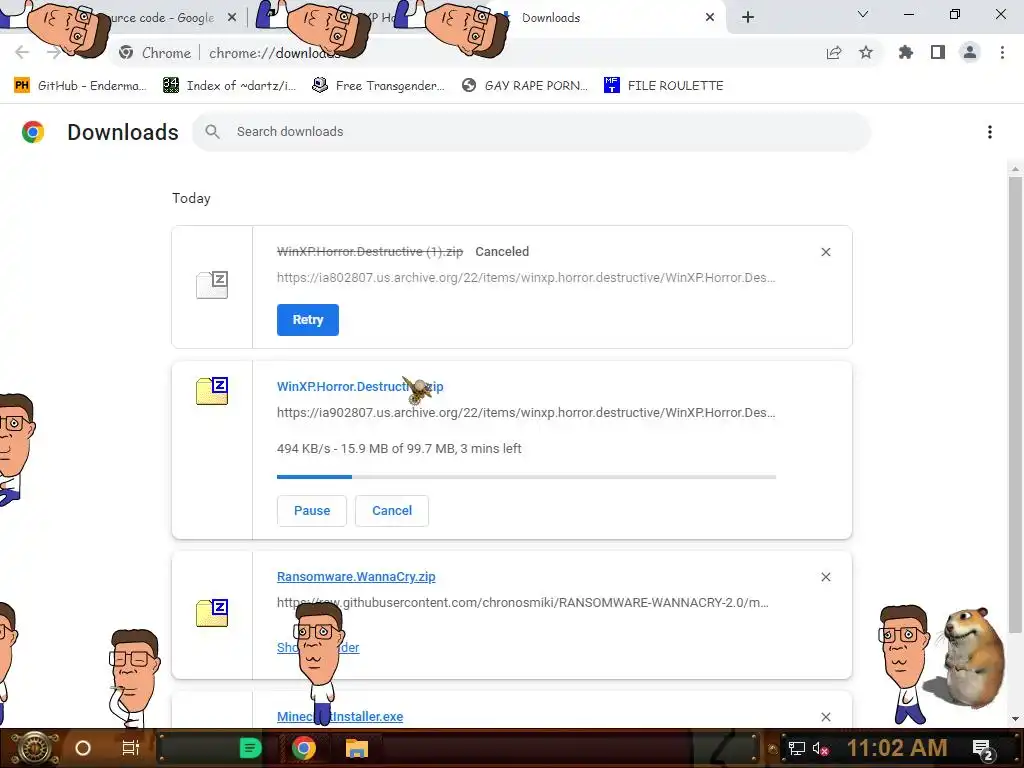1024x768 pixels.
Task: Focus the Search downloads field
Action: point(531,132)
